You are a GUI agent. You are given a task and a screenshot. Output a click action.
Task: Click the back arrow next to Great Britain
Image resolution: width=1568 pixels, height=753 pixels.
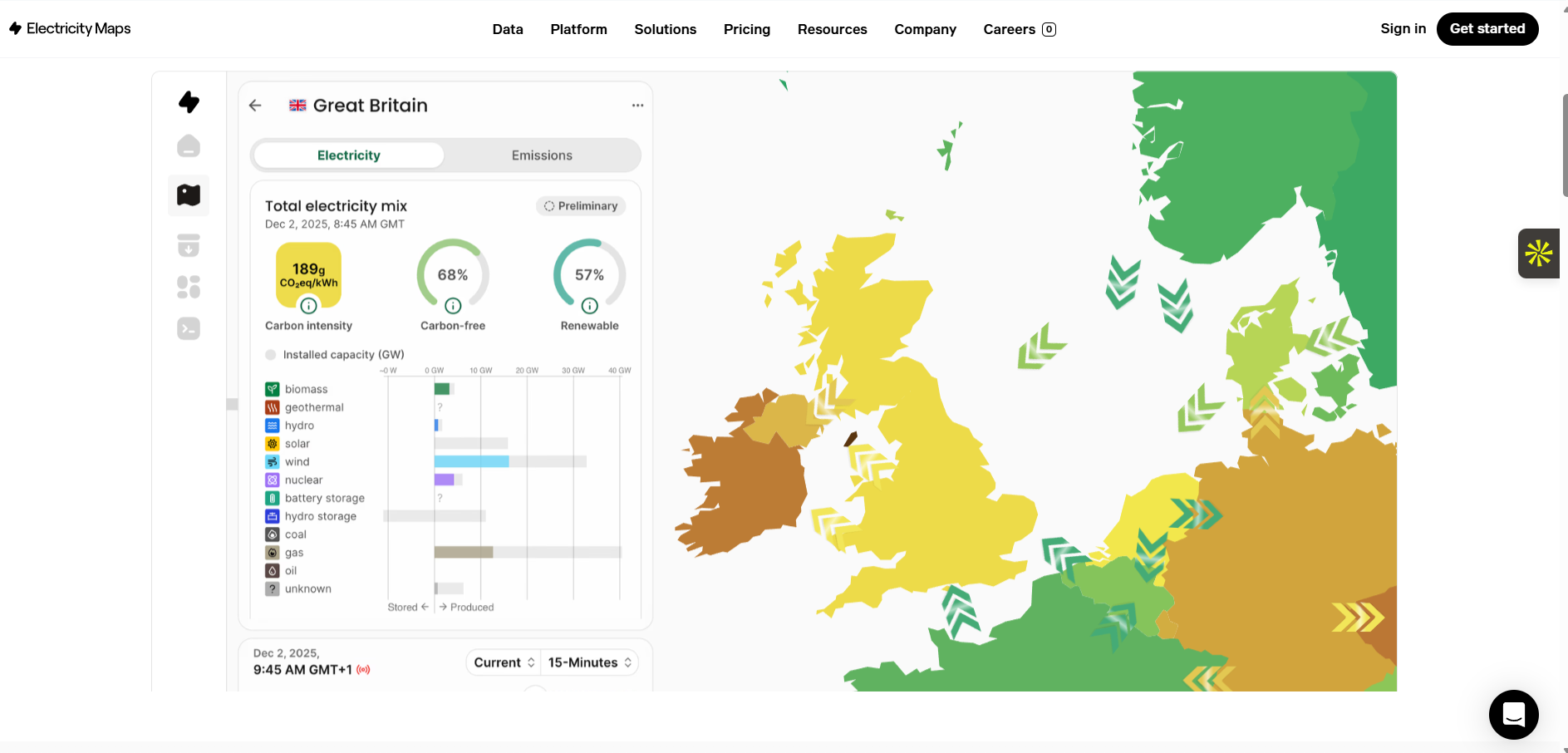pyautogui.click(x=255, y=106)
